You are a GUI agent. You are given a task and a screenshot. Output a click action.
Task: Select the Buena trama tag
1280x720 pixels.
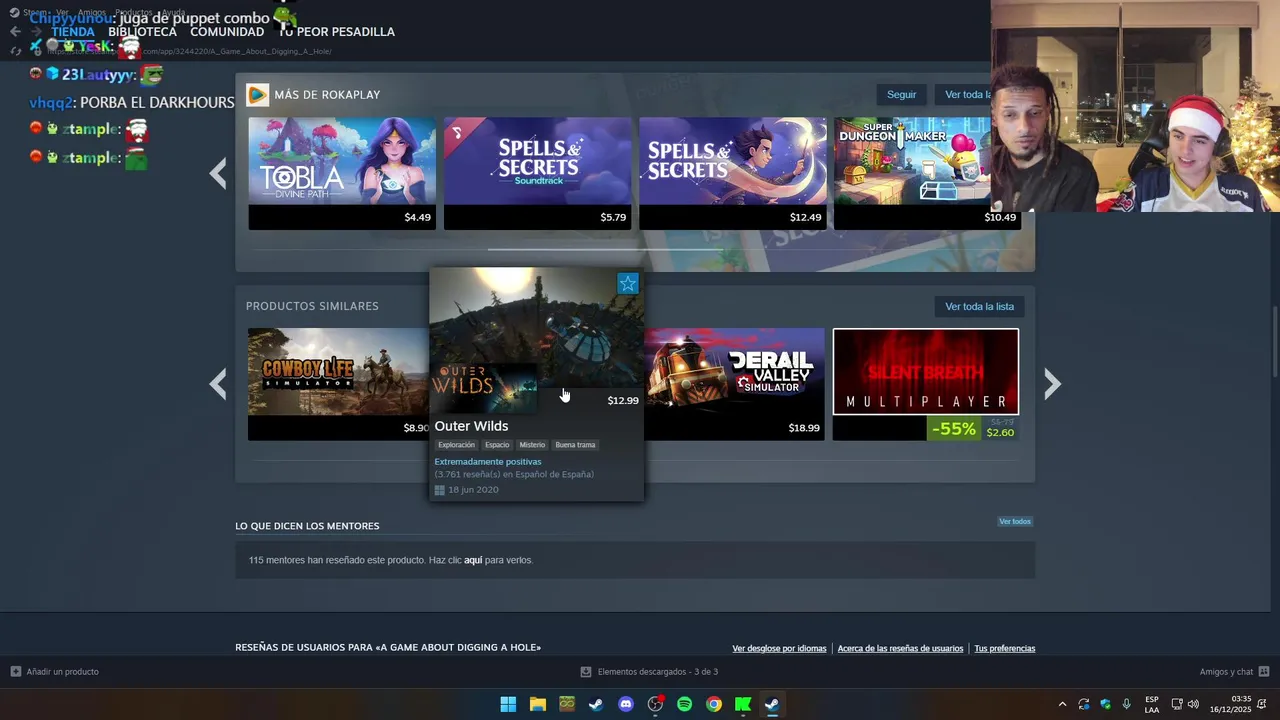click(575, 445)
